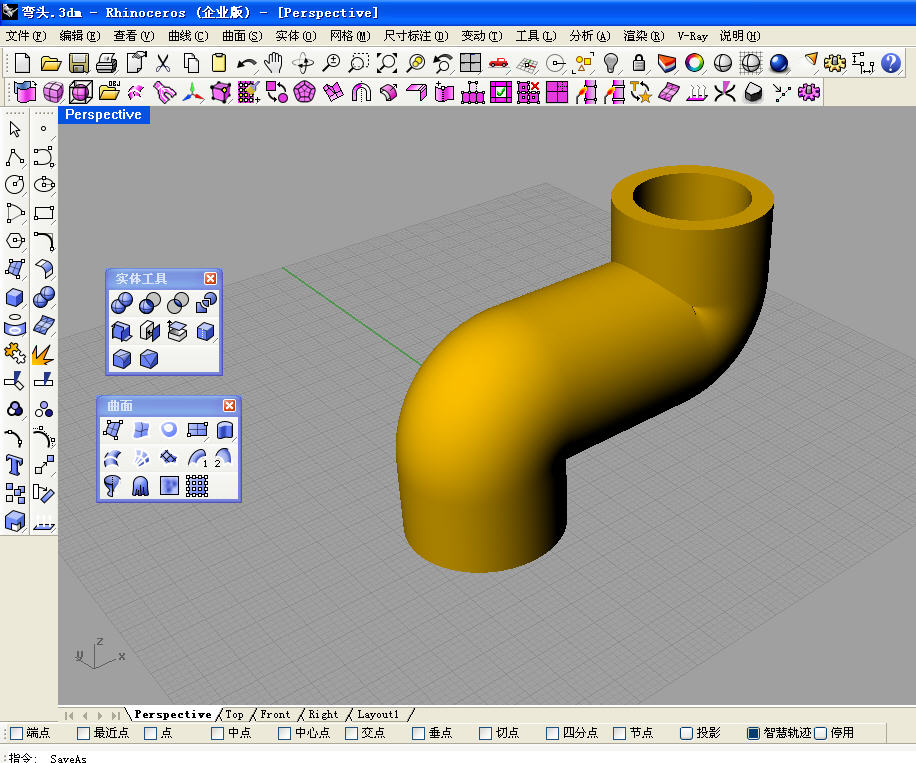Toggle the 中心点 osnap checkbox
916x763 pixels.
click(285, 733)
